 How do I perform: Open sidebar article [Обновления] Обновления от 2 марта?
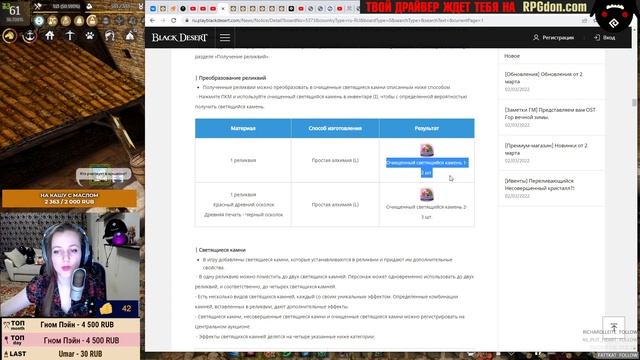(544, 78)
